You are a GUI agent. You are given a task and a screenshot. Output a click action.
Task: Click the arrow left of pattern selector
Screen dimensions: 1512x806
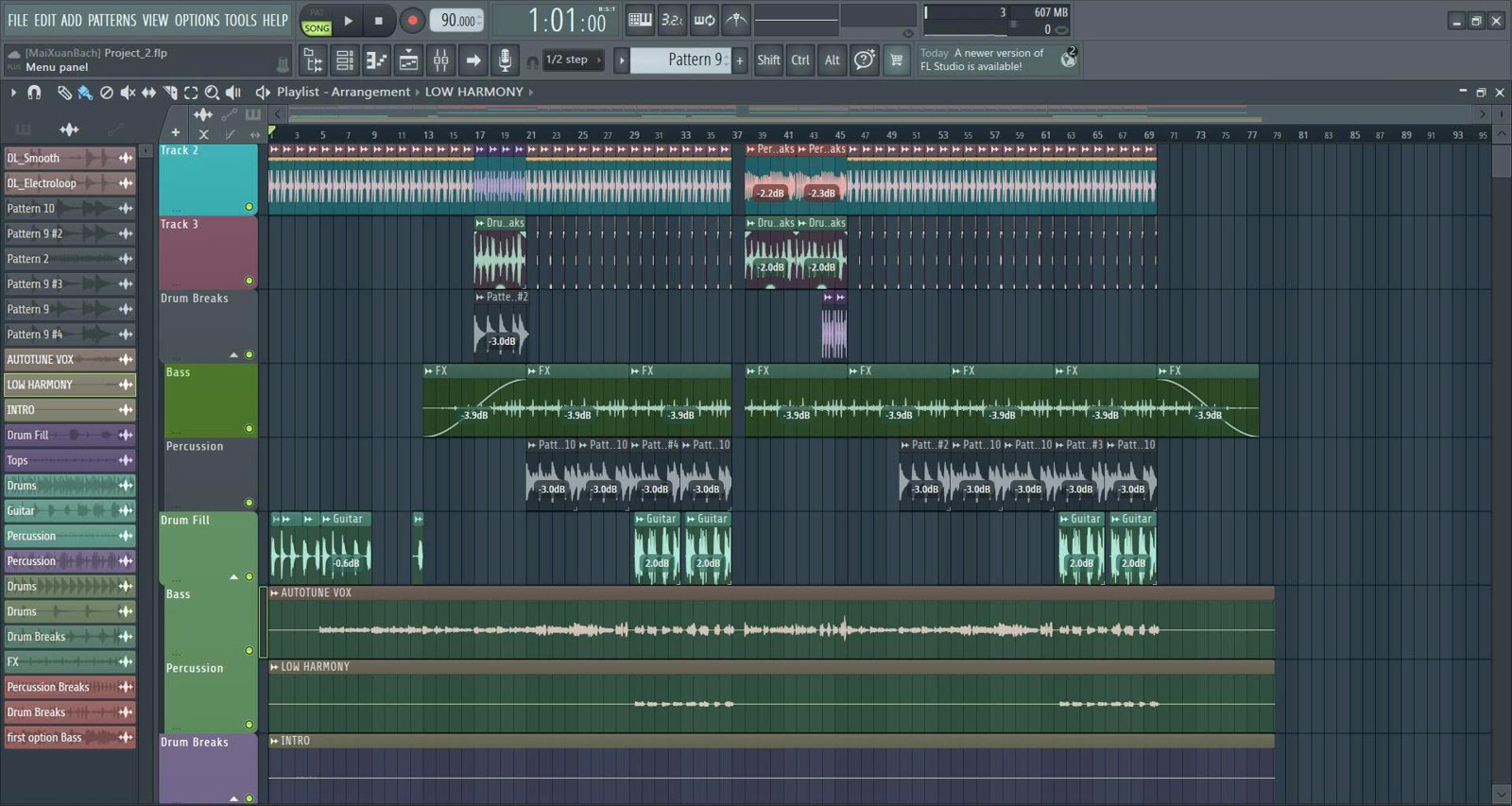click(621, 60)
